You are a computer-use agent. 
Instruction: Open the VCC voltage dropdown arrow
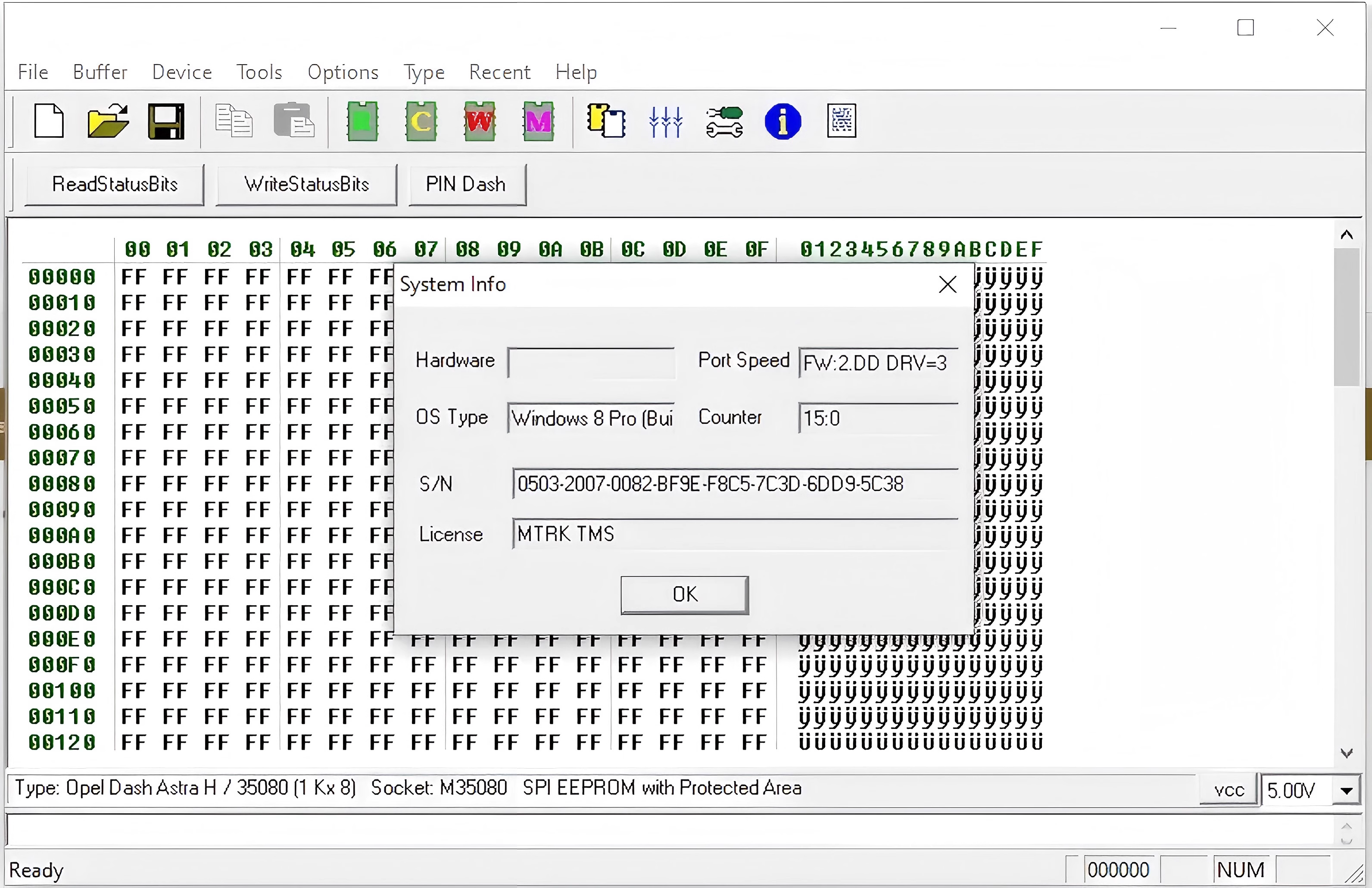click(1347, 791)
